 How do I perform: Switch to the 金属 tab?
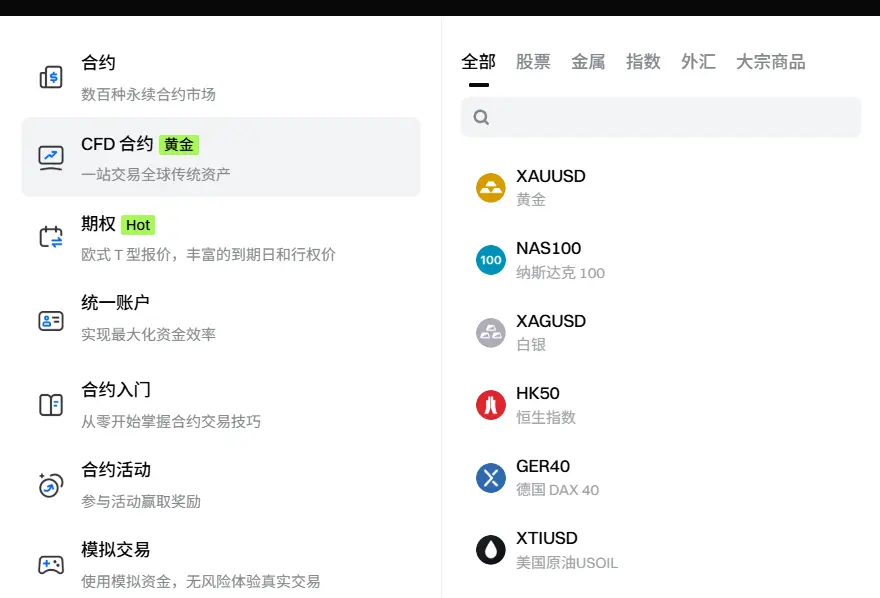(x=588, y=62)
